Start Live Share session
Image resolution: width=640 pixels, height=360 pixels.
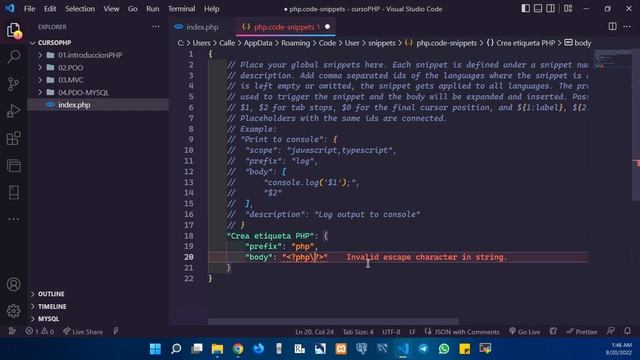click(x=83, y=331)
